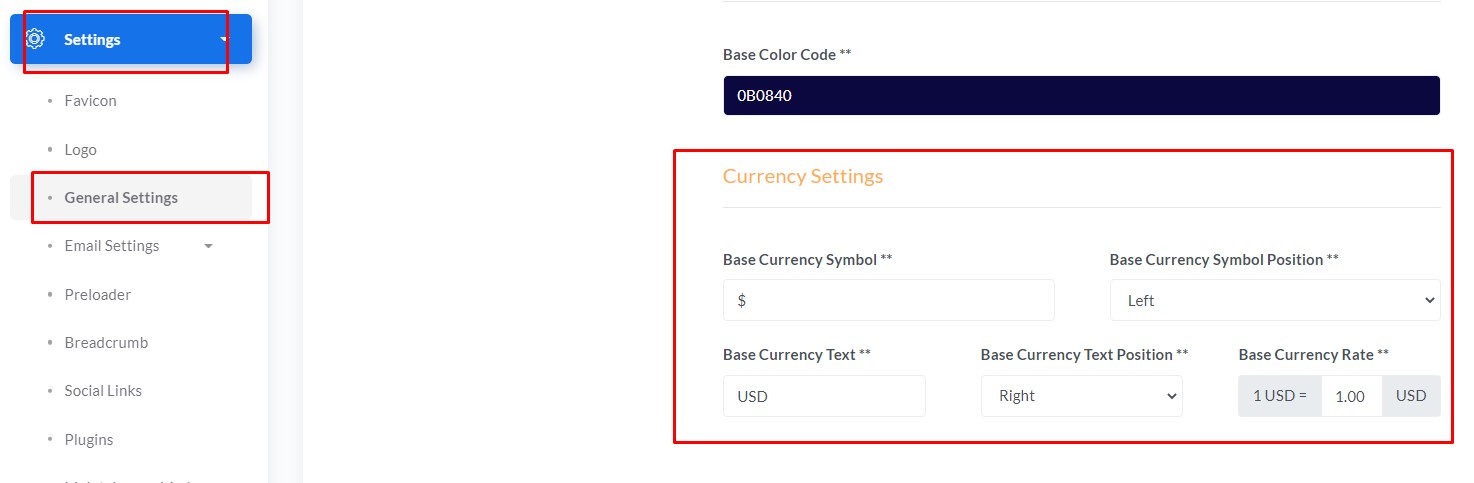This screenshot has width=1474, height=483.
Task: Click the "1 USD =" rate prefix
Action: [1280, 396]
